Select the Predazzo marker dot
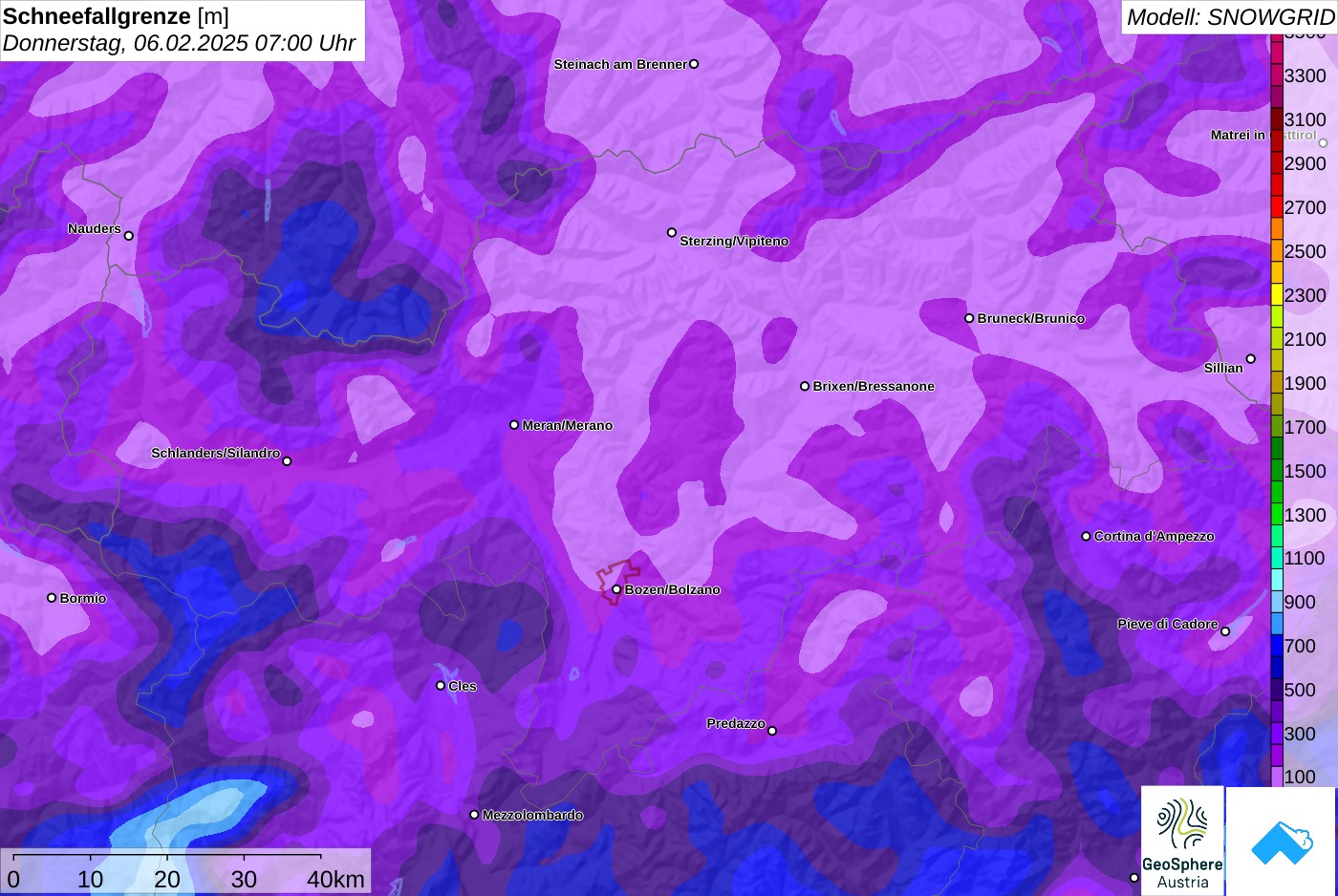This screenshot has height=896, width=1338. 772,731
